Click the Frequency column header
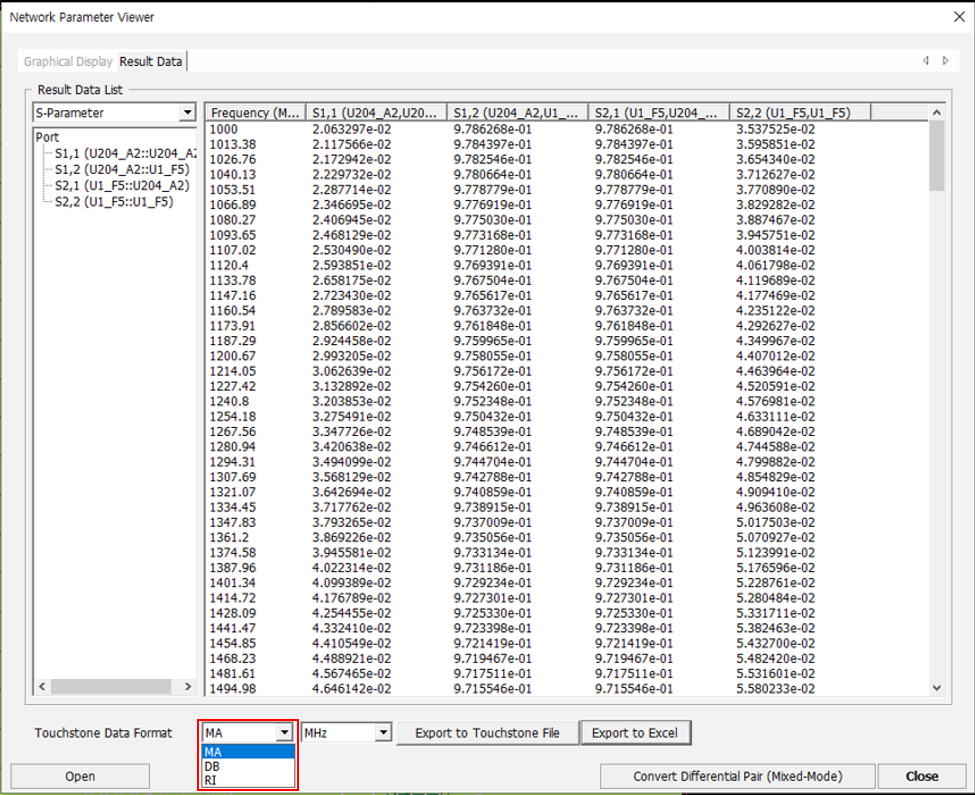Image resolution: width=975 pixels, height=795 pixels. click(255, 113)
